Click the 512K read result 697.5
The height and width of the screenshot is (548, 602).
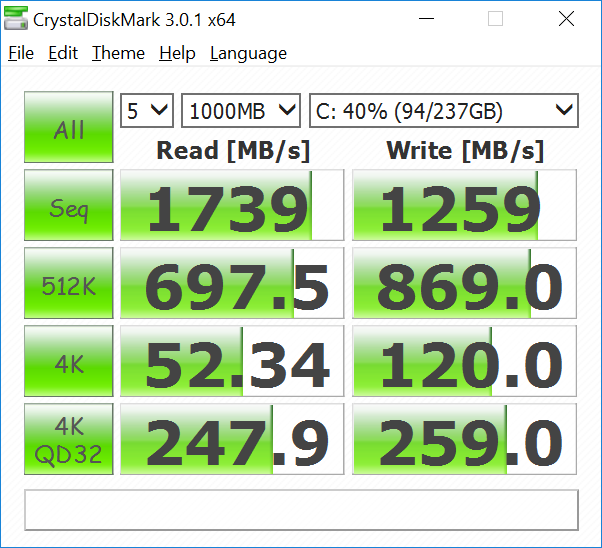pyautogui.click(x=232, y=283)
